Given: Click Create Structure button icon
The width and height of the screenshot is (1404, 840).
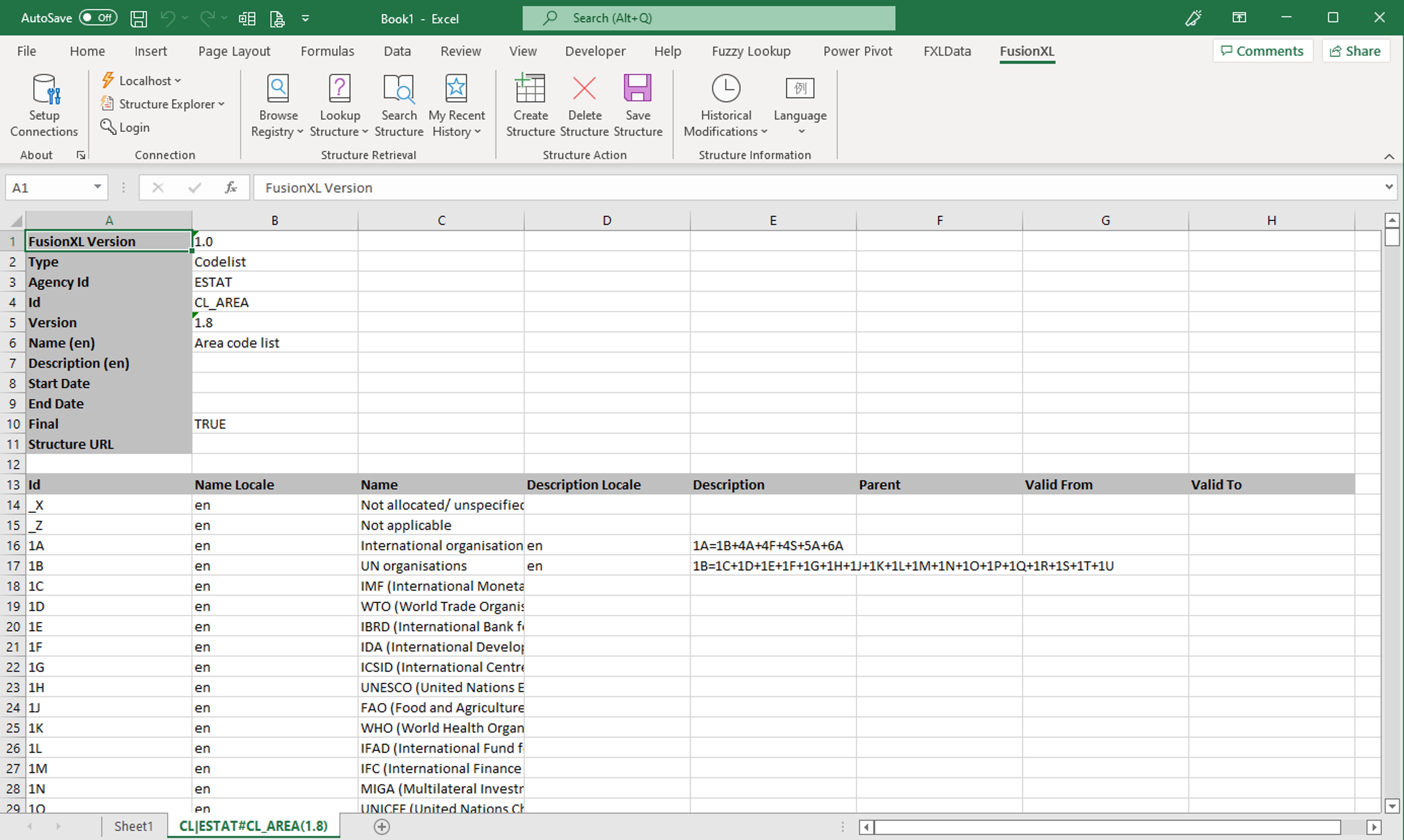Looking at the screenshot, I should 530,89.
